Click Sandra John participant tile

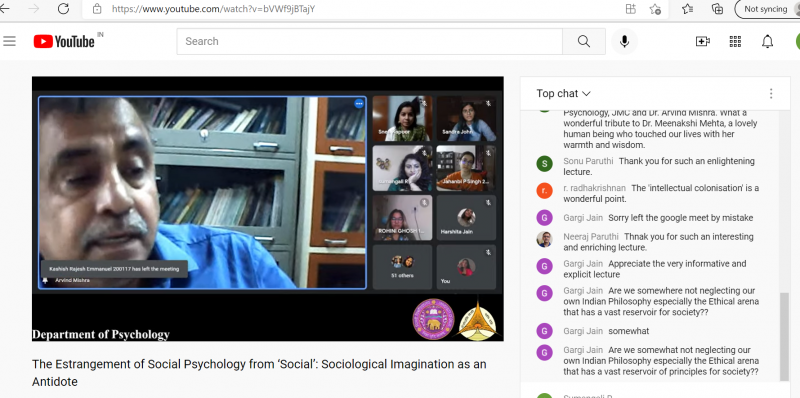coord(466,118)
